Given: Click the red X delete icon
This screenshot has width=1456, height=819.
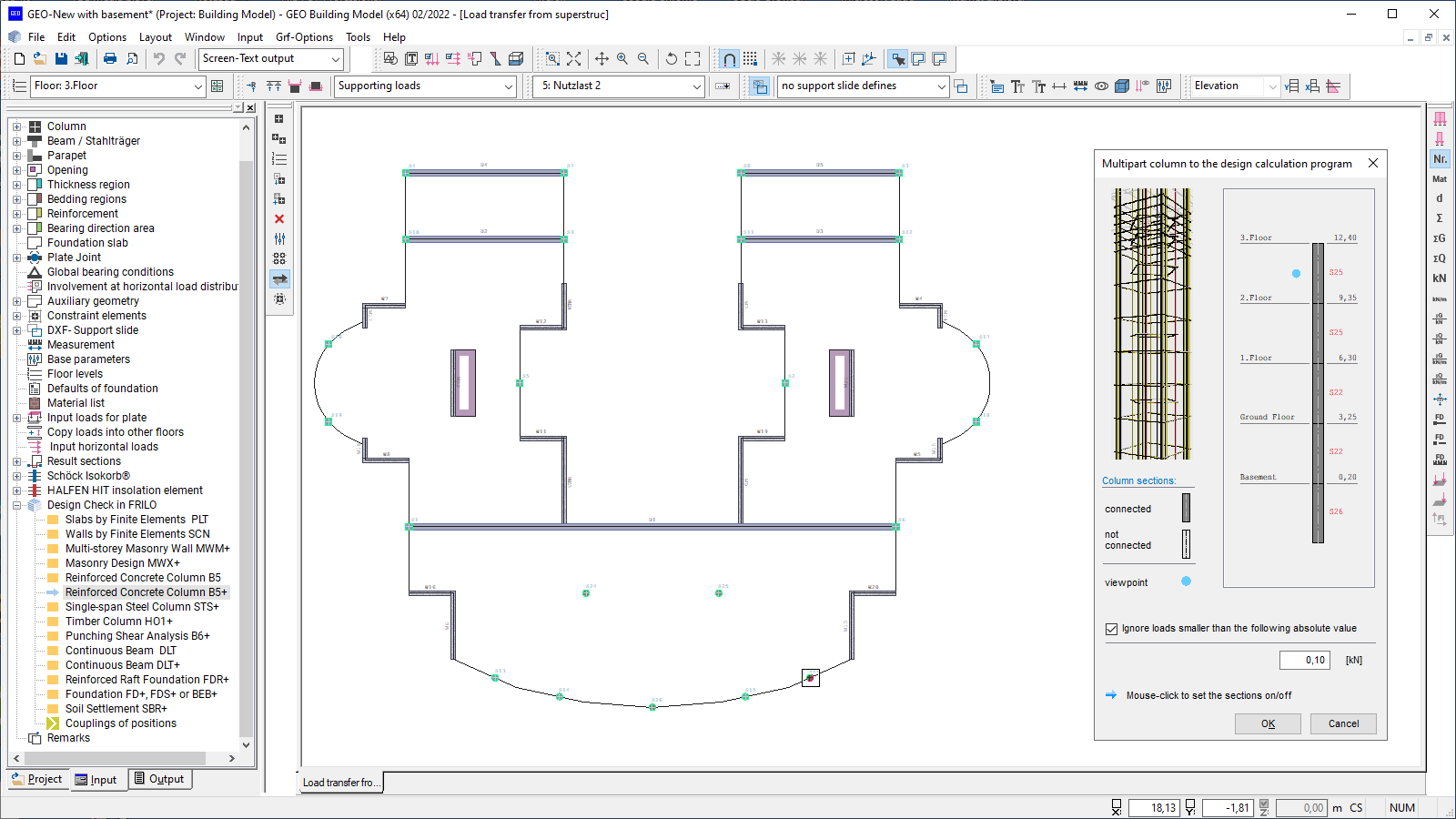Looking at the screenshot, I should click(279, 218).
